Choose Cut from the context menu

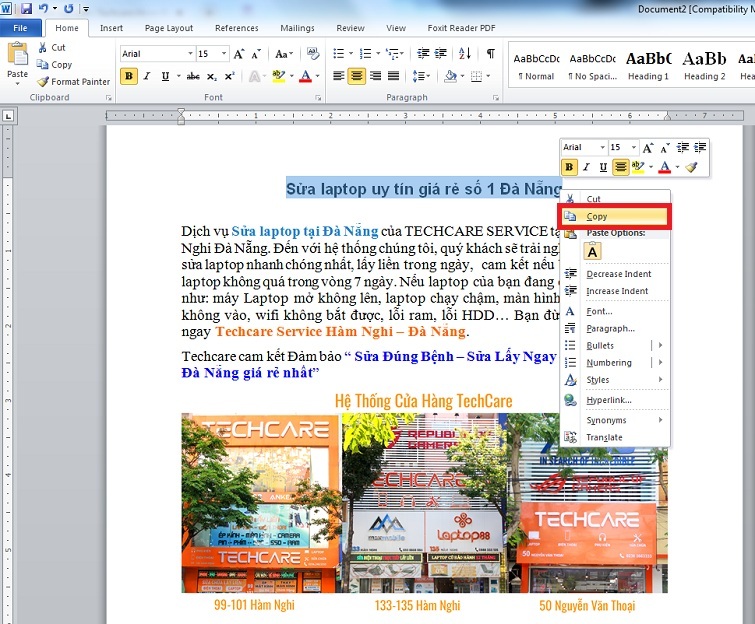click(614, 199)
